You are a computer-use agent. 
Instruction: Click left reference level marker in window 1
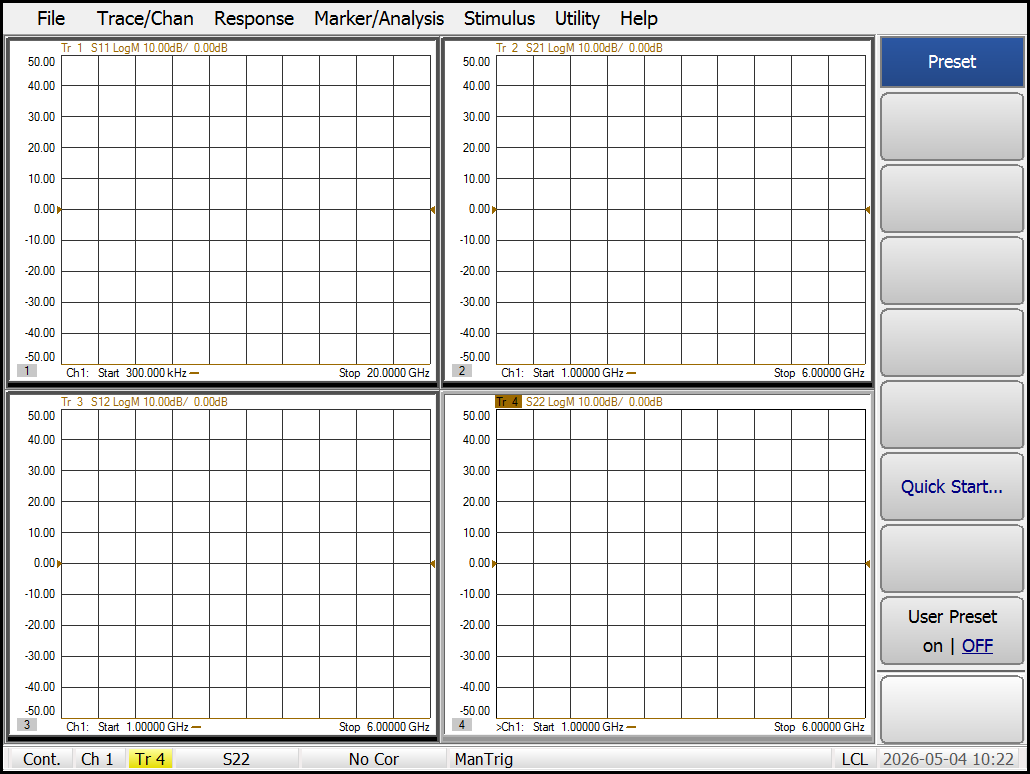[59, 210]
